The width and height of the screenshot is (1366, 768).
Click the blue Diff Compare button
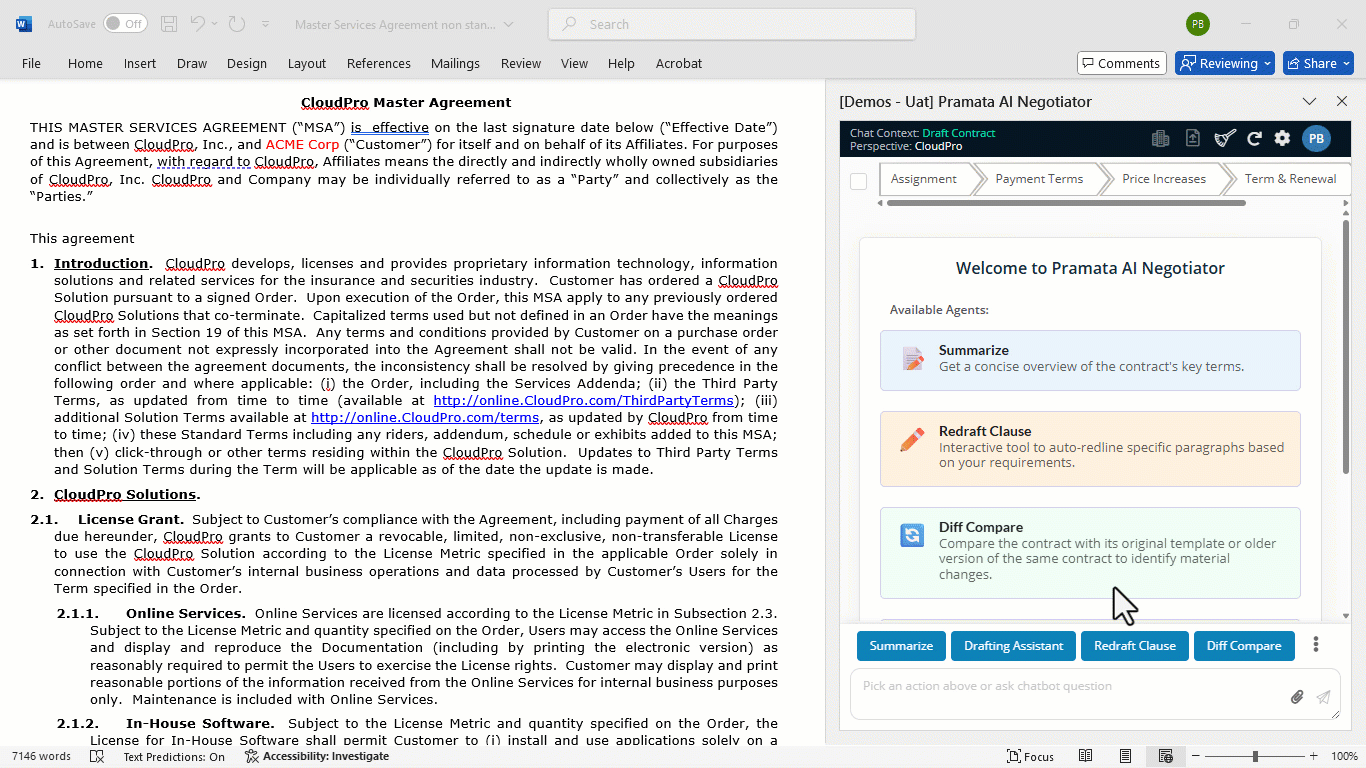[x=1244, y=646]
